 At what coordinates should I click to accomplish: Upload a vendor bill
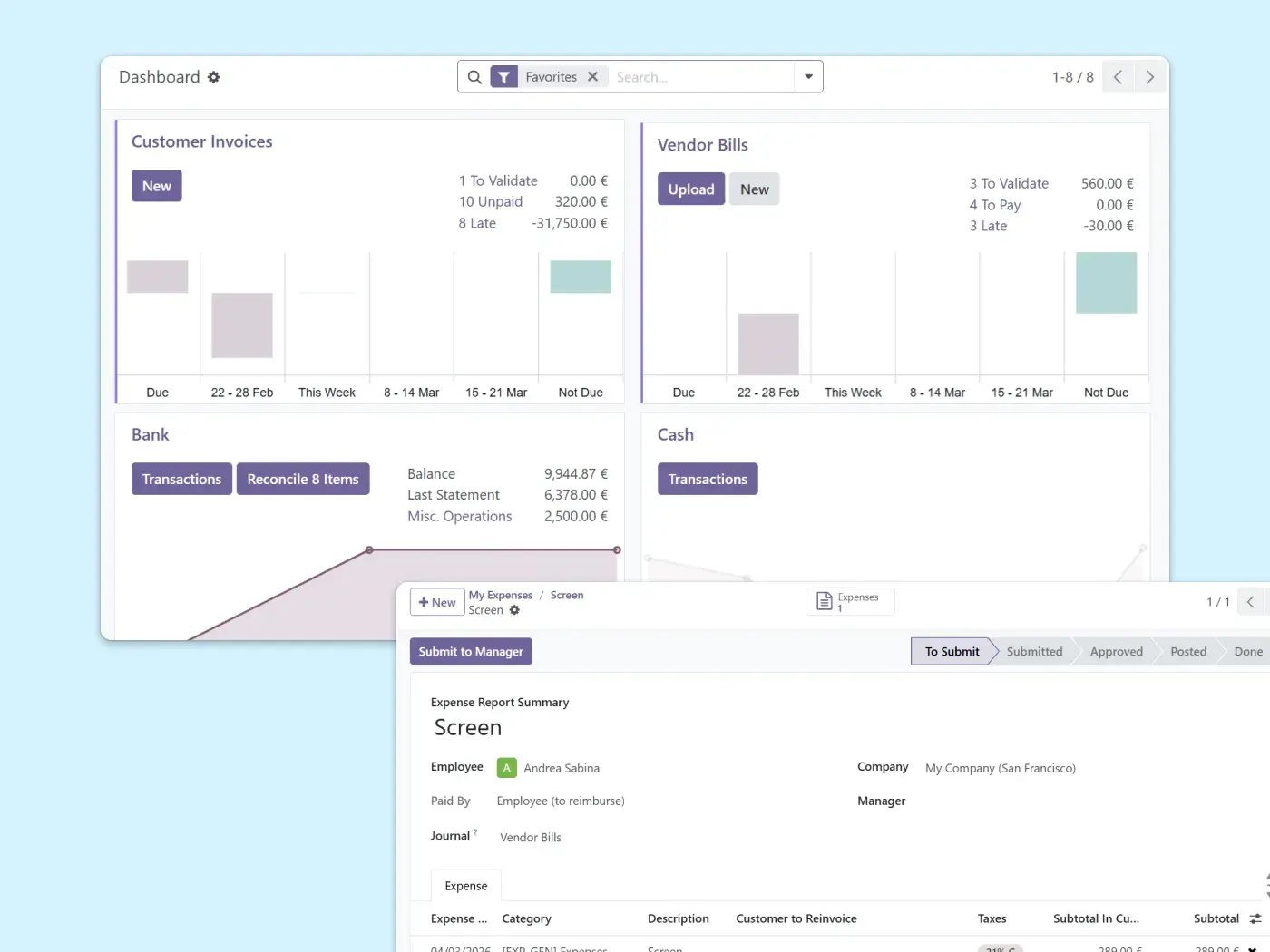690,189
